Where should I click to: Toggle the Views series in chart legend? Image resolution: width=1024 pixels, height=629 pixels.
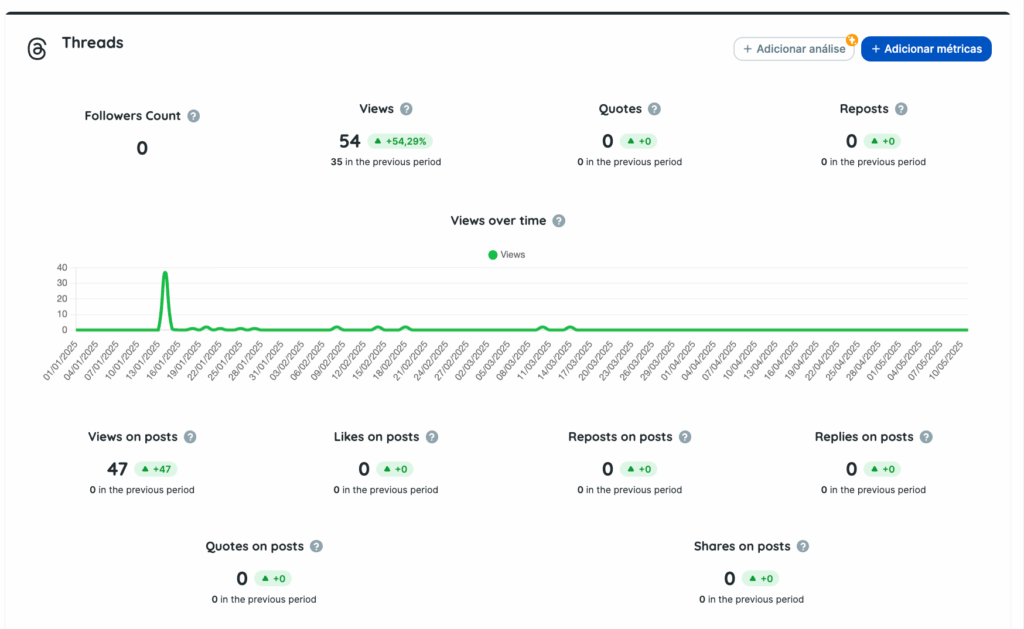tap(507, 255)
